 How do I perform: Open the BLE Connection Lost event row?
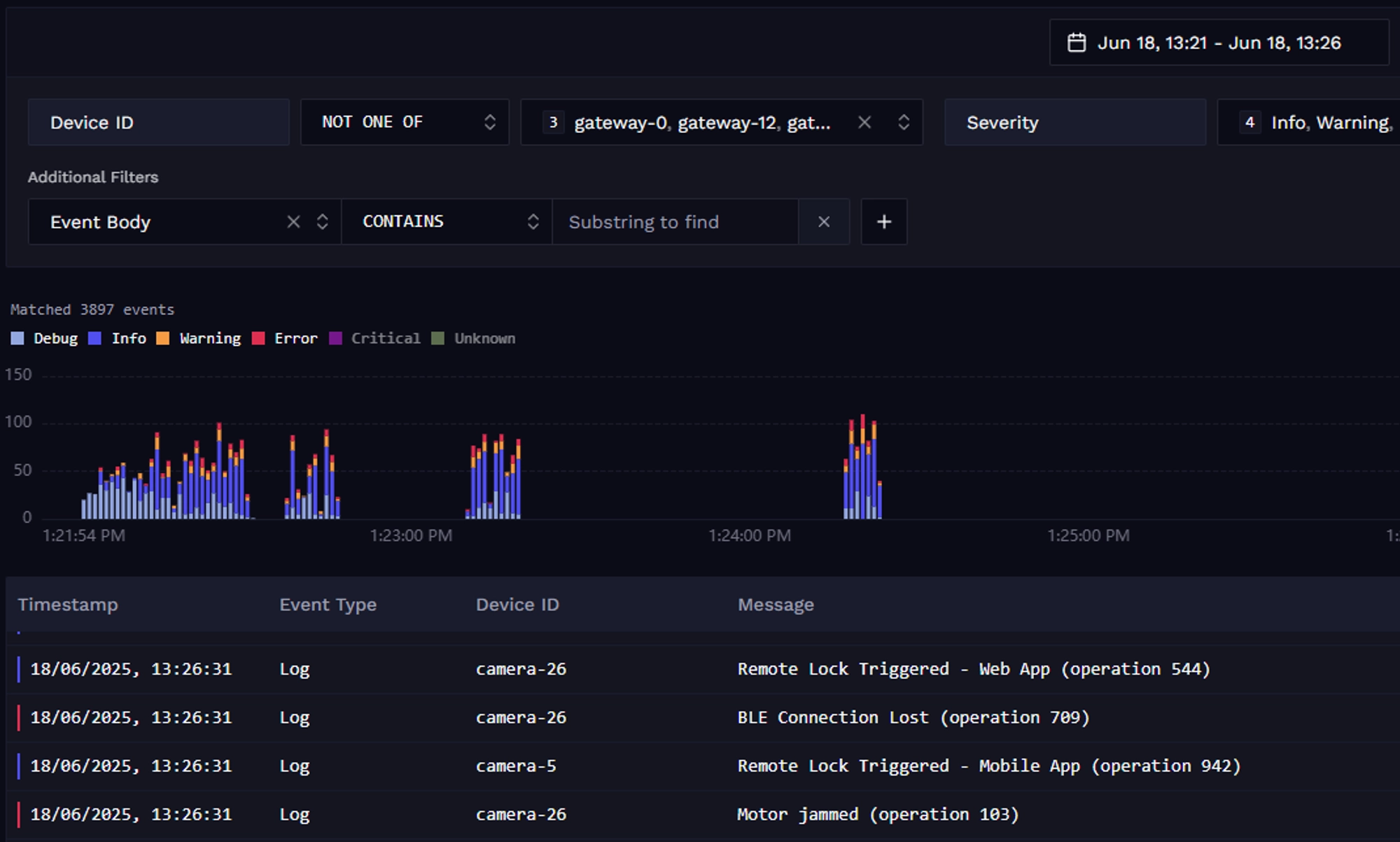coord(703,718)
